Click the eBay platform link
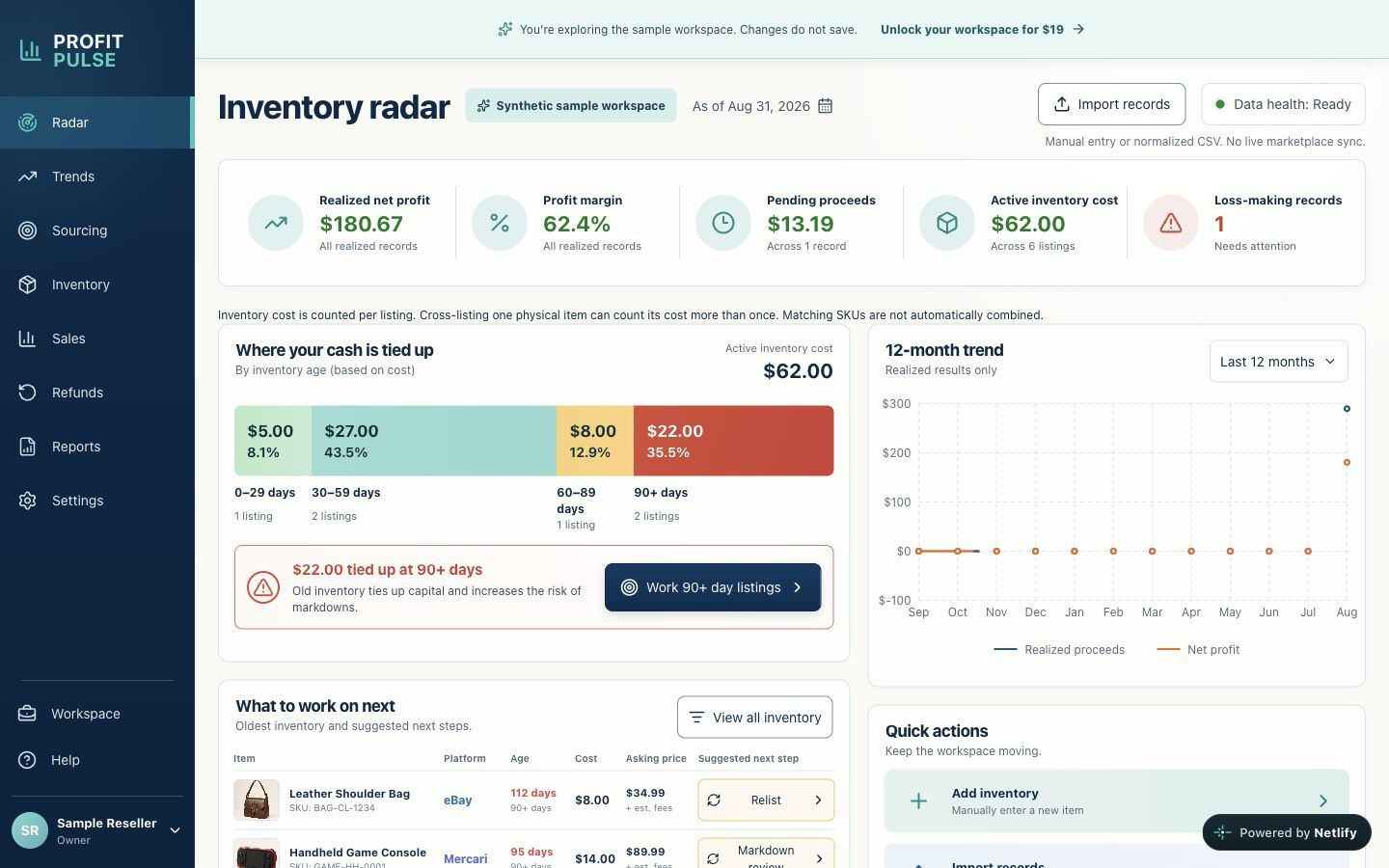 point(458,800)
